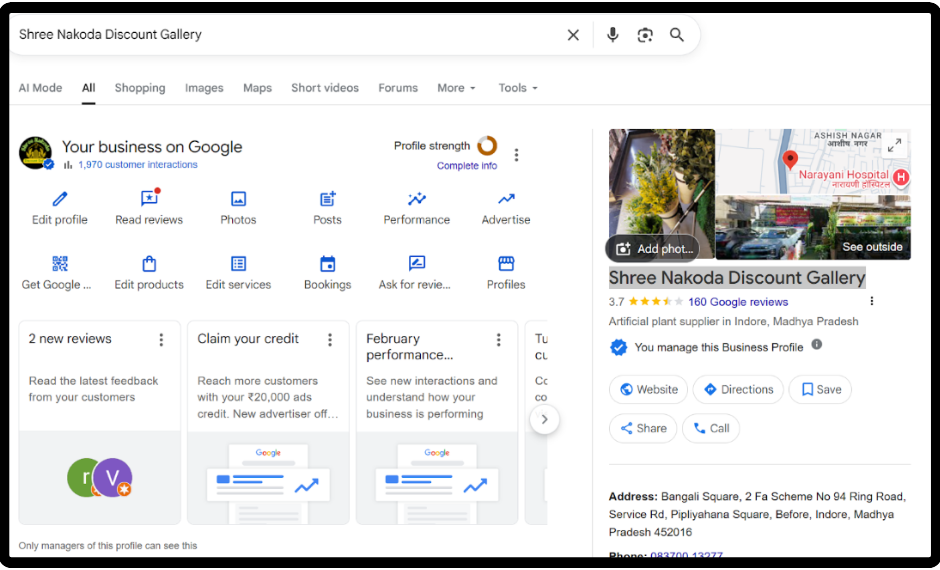Open the Bookings calendar icon

[327, 264]
